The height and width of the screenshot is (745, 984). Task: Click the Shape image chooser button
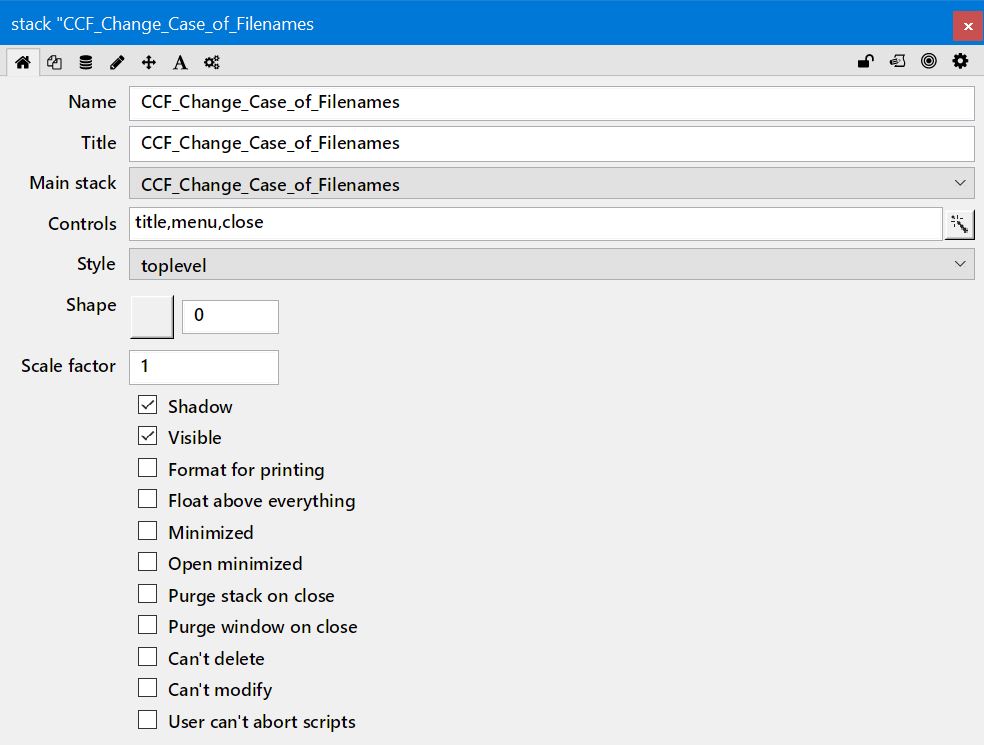[x=152, y=316]
